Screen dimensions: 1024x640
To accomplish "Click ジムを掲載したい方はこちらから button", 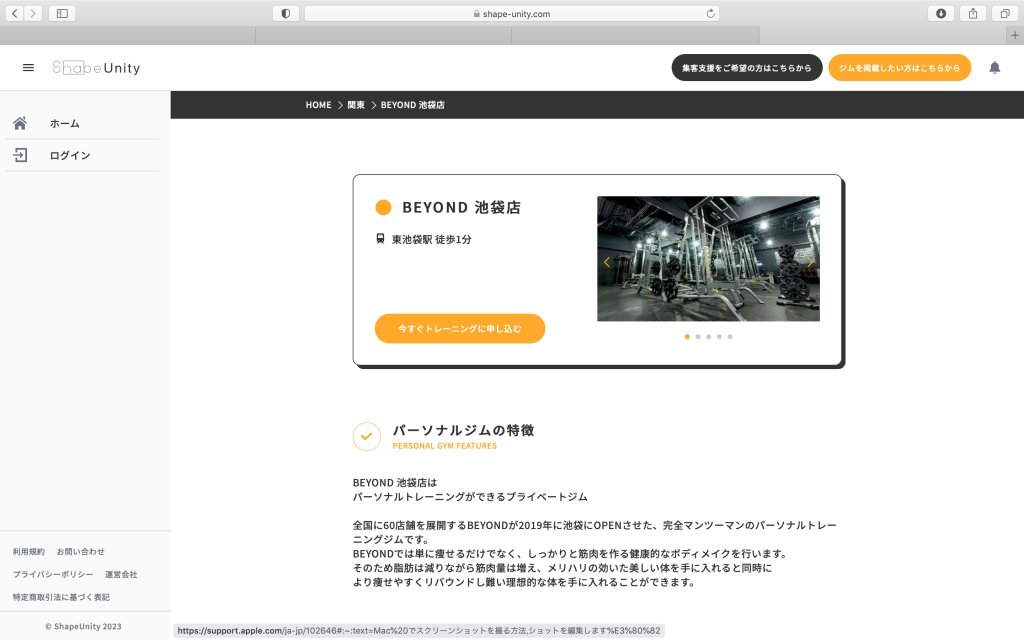I will pyautogui.click(x=899, y=67).
